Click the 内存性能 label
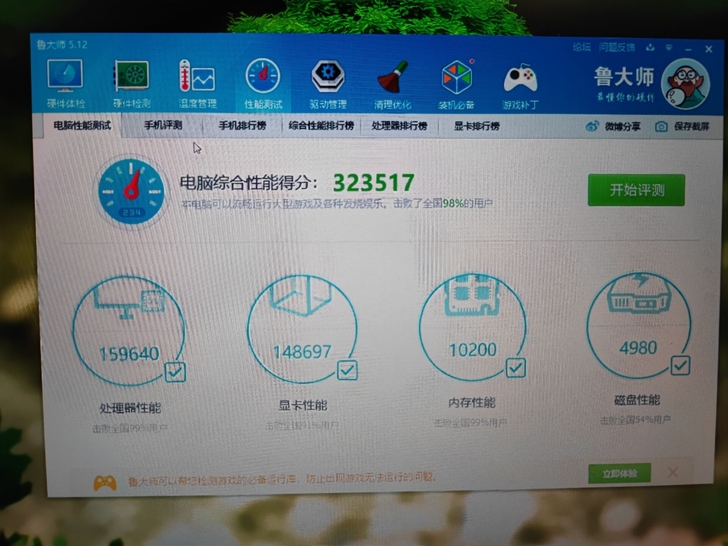 pyautogui.click(x=472, y=403)
